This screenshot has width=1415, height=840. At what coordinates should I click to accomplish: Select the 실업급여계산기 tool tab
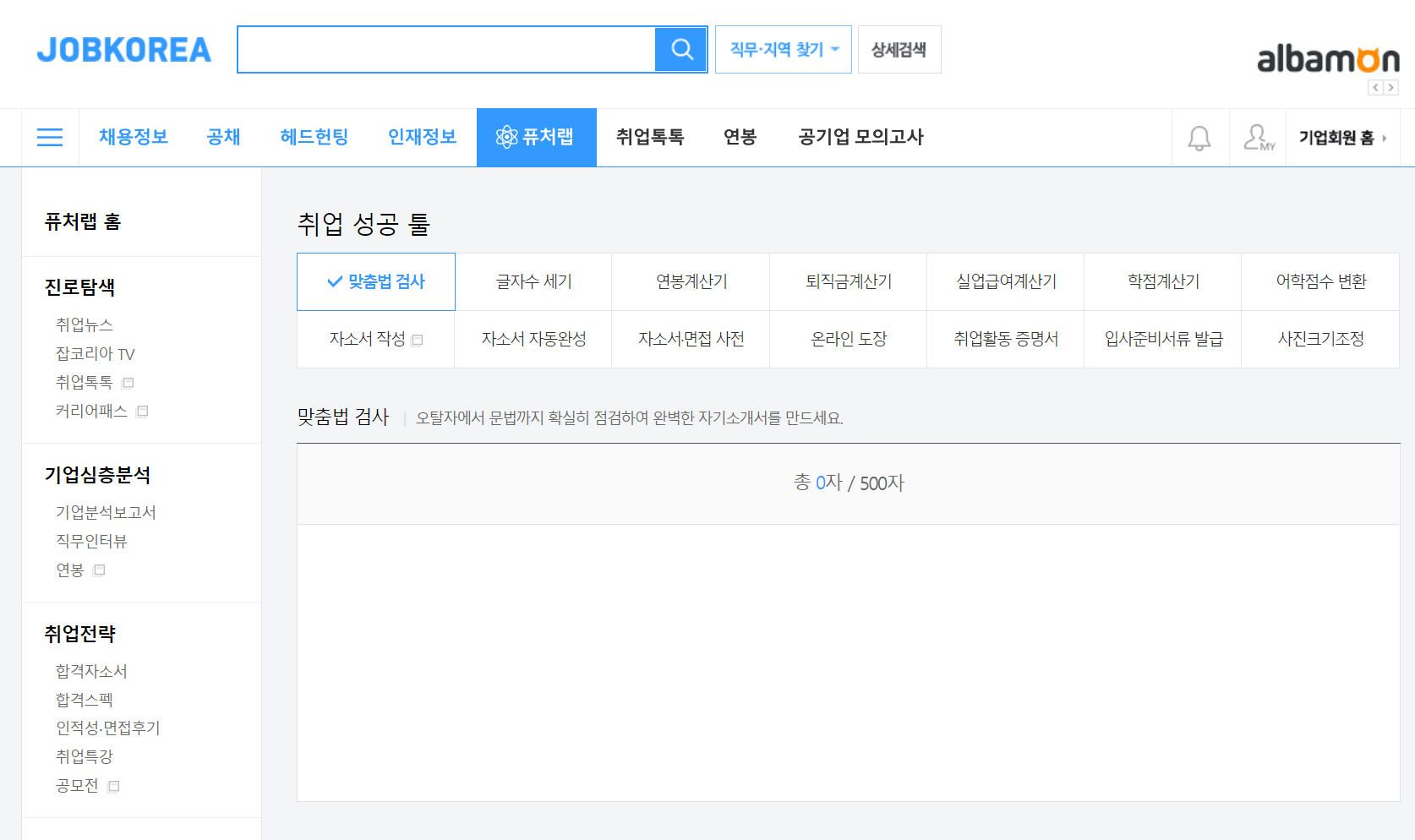click(x=1006, y=281)
